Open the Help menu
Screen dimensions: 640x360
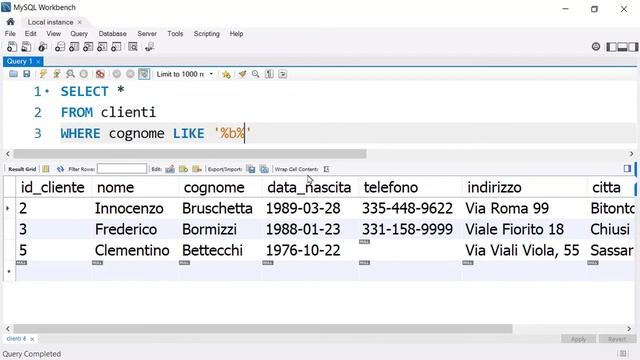point(236,33)
